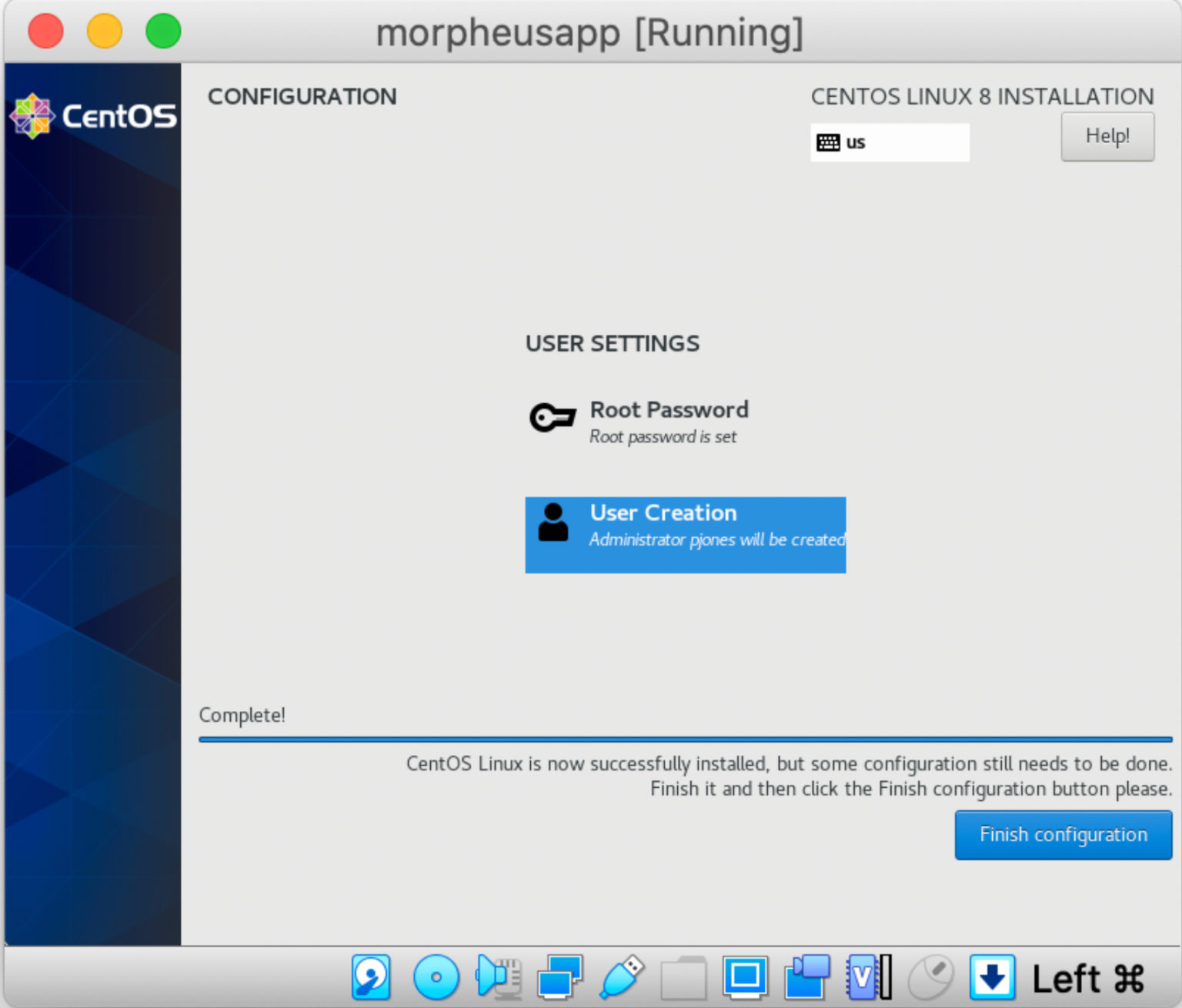Click the CPU virtualization chip icon
The image size is (1182, 1008).
click(868, 977)
